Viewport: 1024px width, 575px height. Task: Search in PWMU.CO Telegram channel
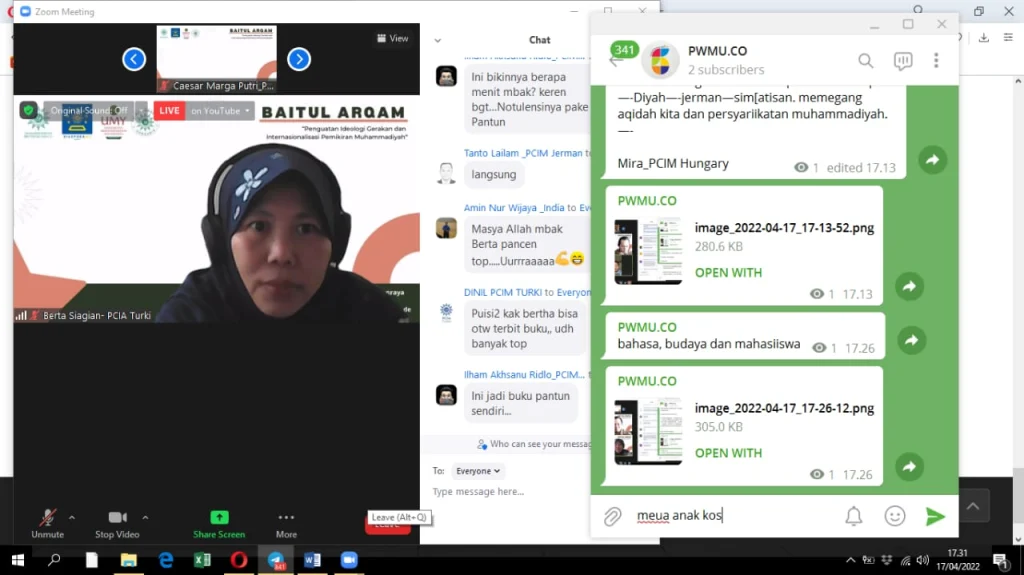[x=865, y=61]
